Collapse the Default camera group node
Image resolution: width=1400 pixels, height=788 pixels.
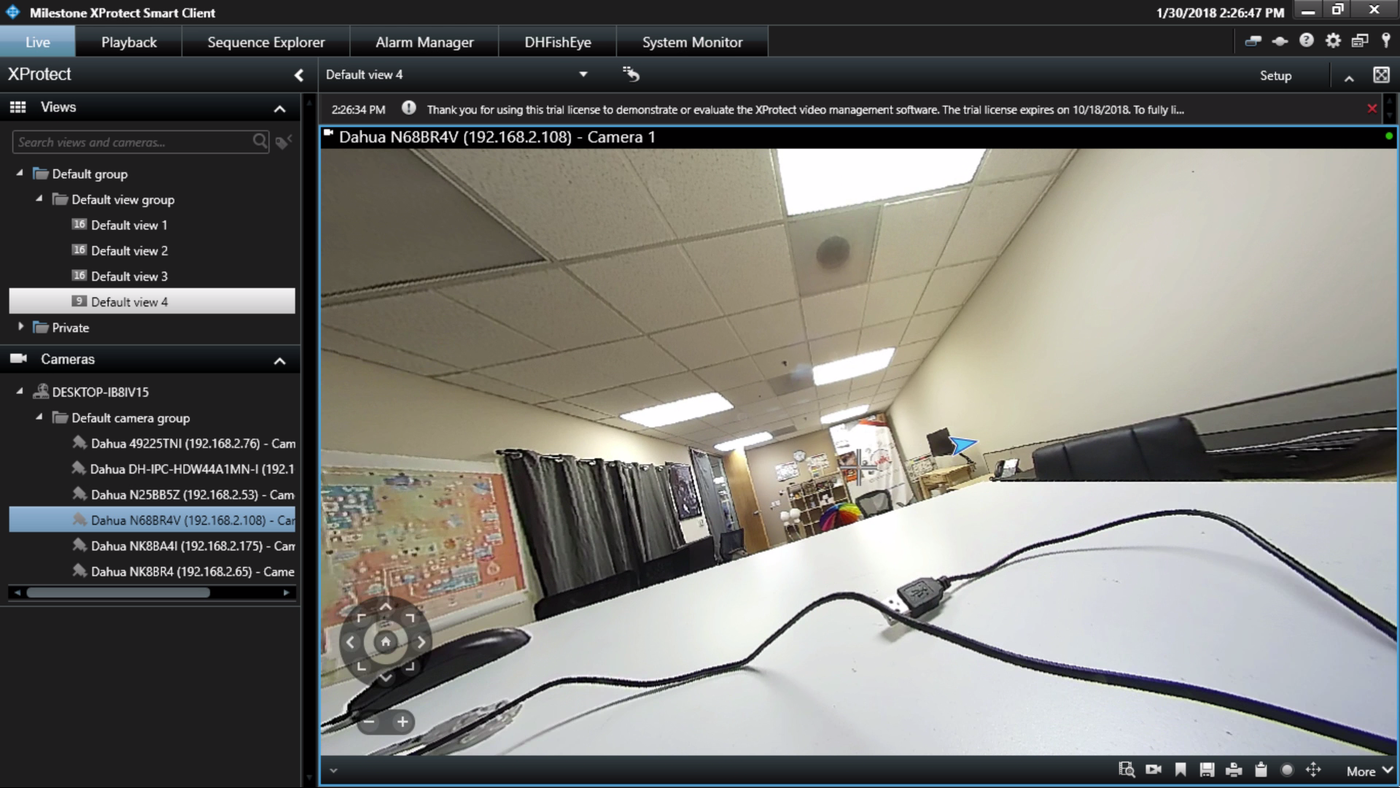click(39, 418)
